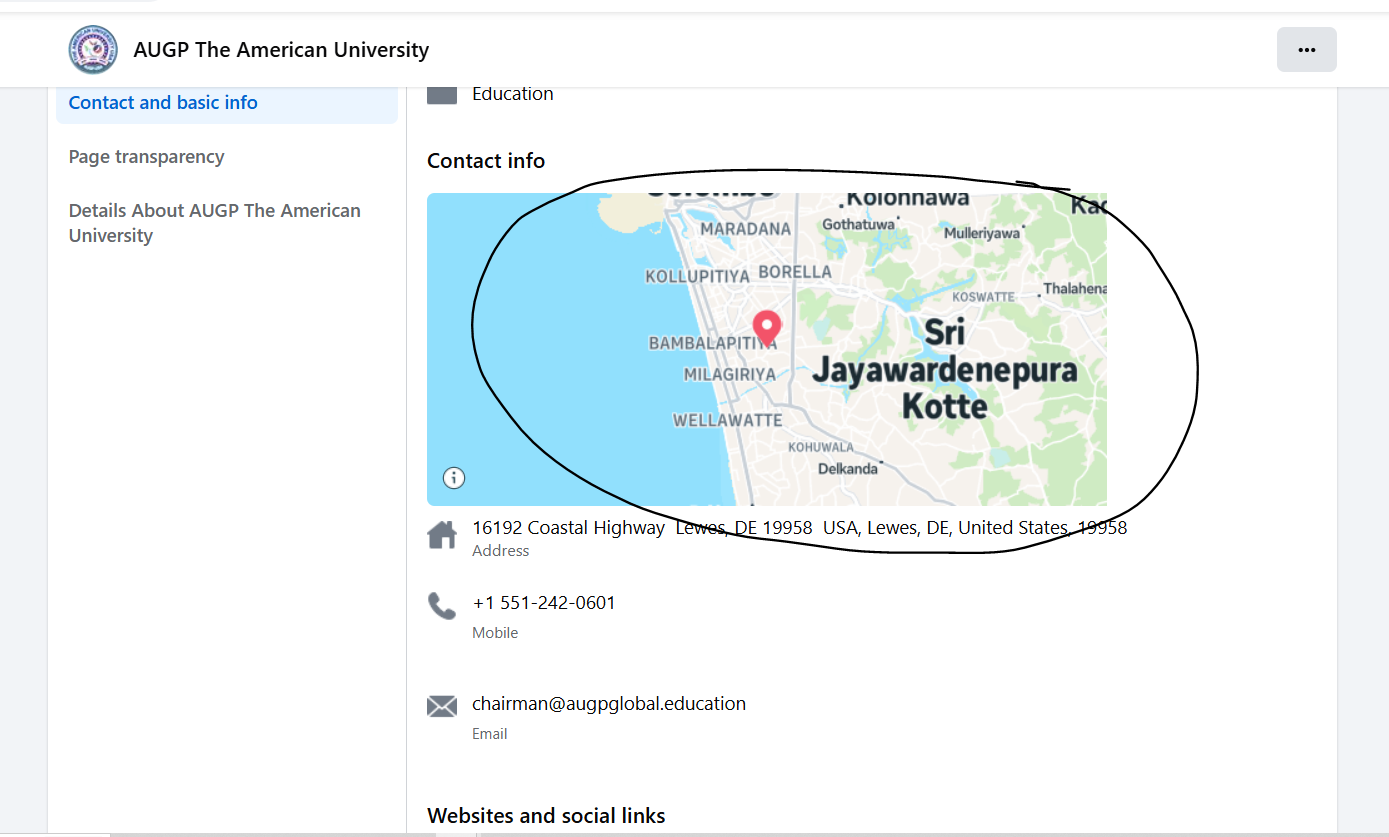Click the Websites and social links heading
Image resolution: width=1389 pixels, height=837 pixels.
click(546, 816)
